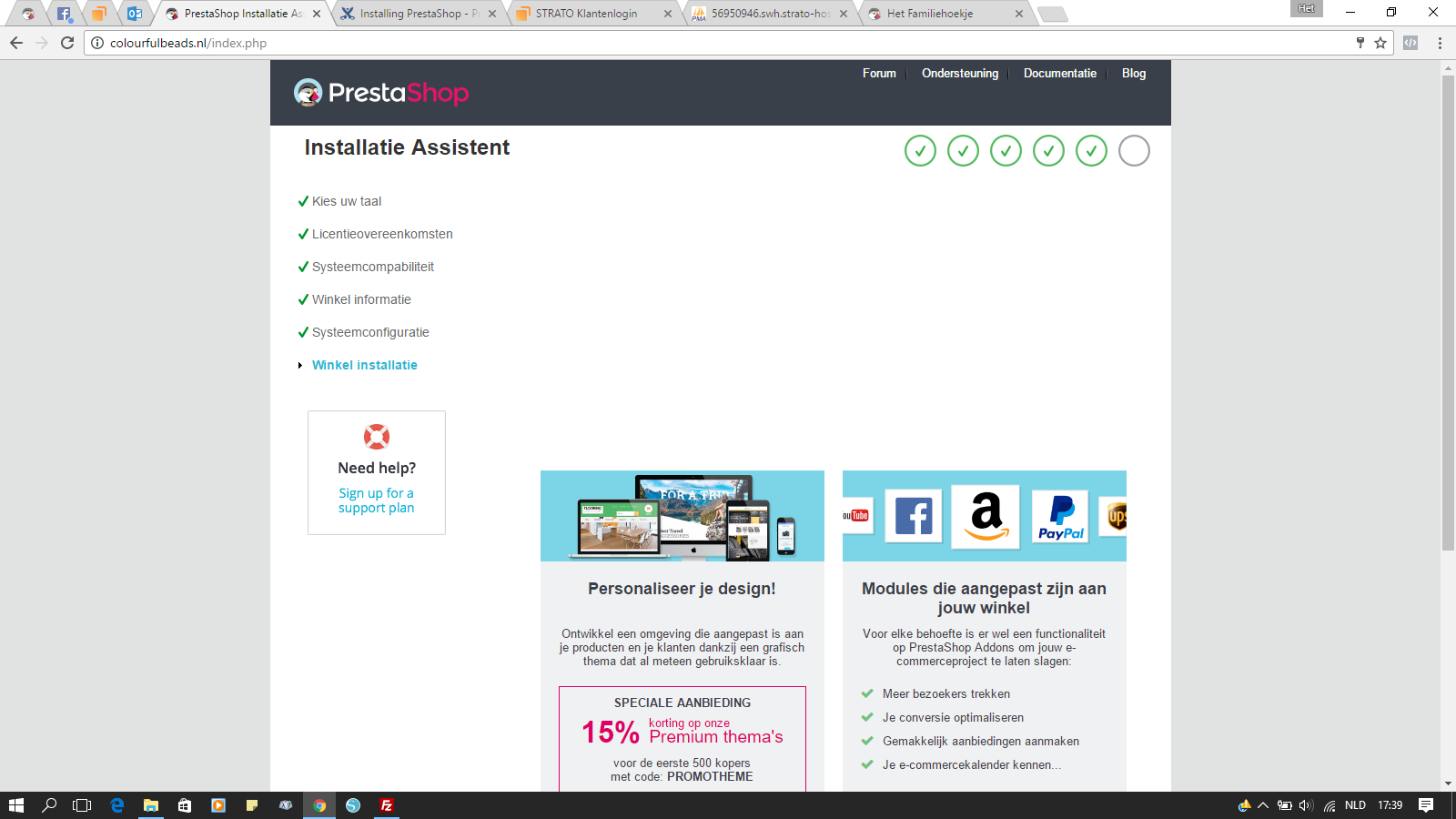Go to the Systeemconfiguratie step
This screenshot has width=1456, height=819.
click(x=370, y=332)
